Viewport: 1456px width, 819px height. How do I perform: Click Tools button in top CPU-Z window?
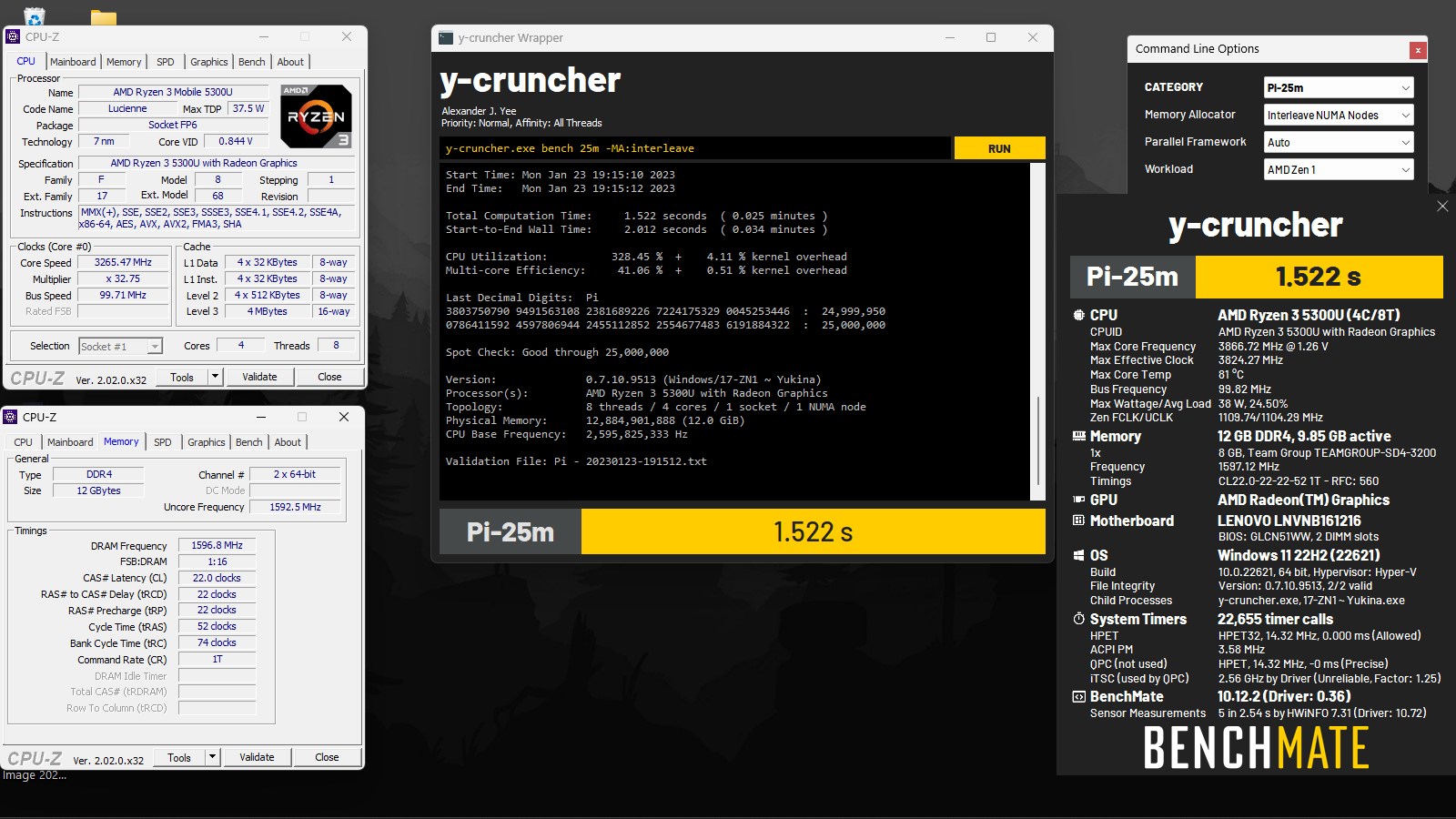tap(182, 377)
